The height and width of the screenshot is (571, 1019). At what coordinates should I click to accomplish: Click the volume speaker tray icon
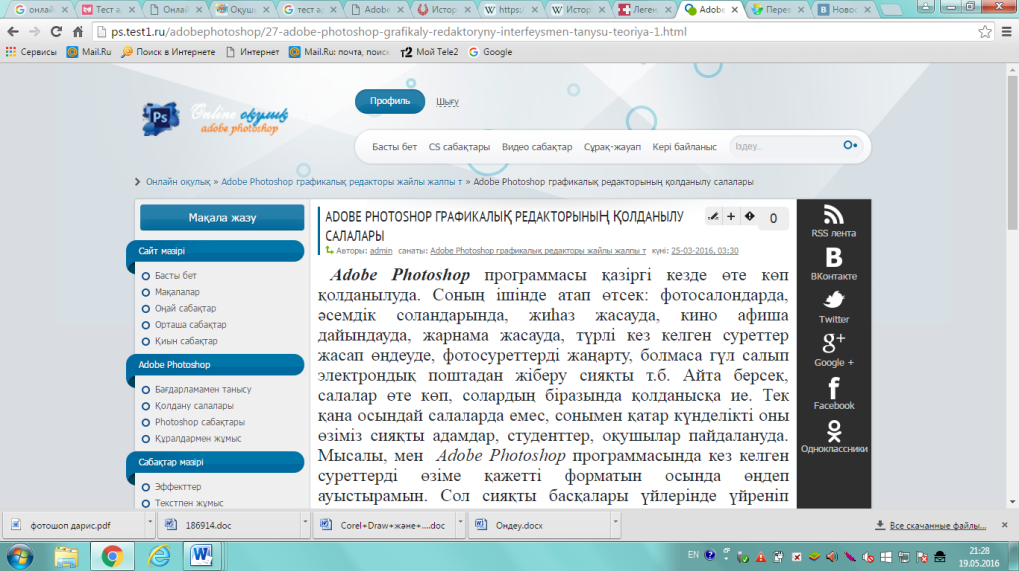(832, 557)
